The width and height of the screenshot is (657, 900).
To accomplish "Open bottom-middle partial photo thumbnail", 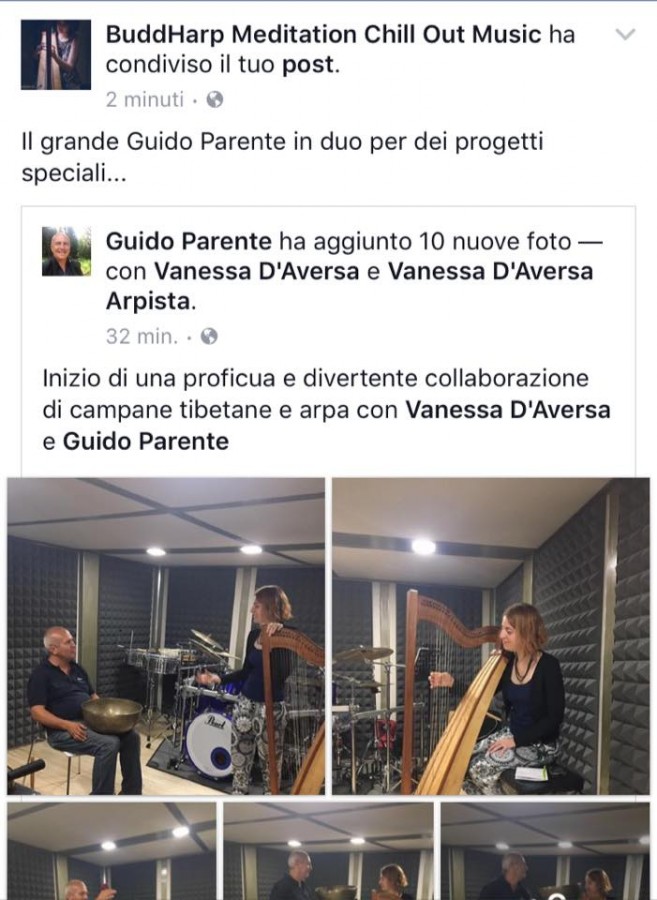I will pyautogui.click(x=328, y=851).
